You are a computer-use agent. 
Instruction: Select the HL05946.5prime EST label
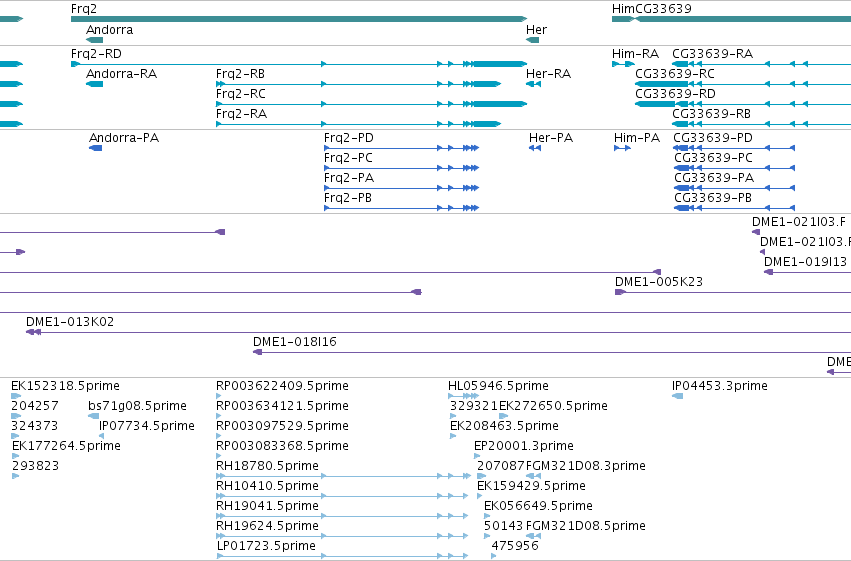click(x=498, y=386)
